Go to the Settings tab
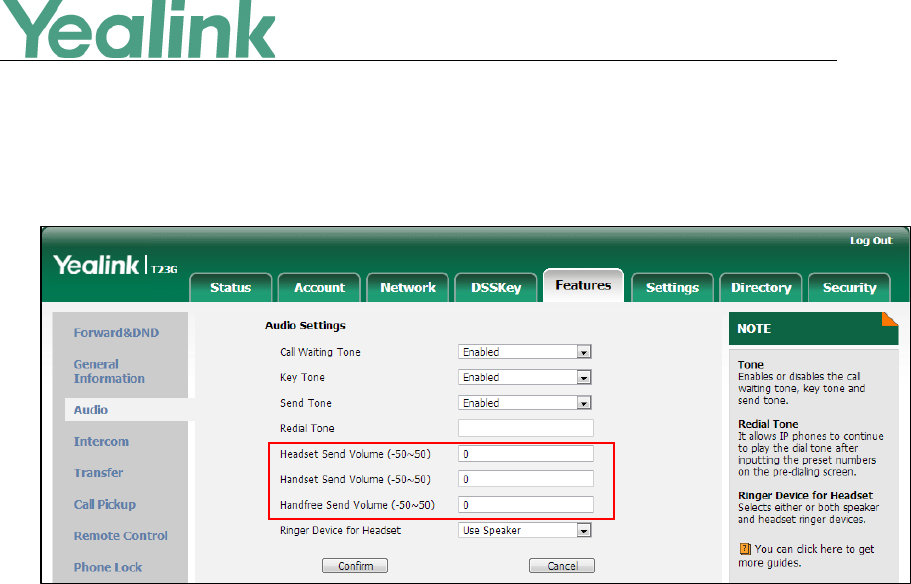 click(672, 288)
